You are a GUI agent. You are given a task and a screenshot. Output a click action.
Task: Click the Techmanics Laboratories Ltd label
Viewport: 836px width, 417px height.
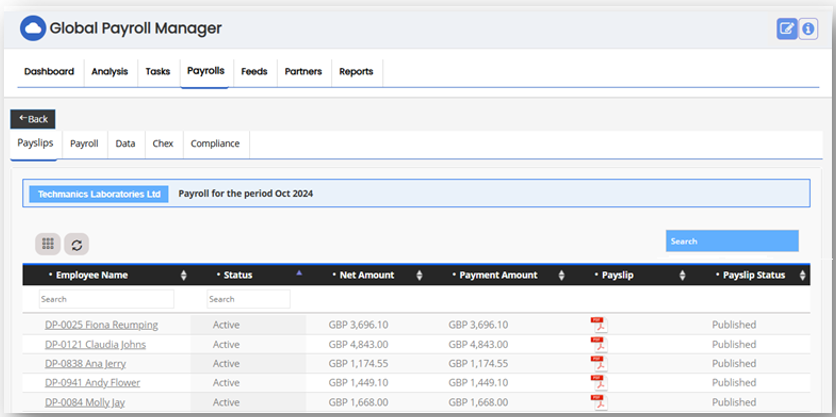[x=99, y=194]
